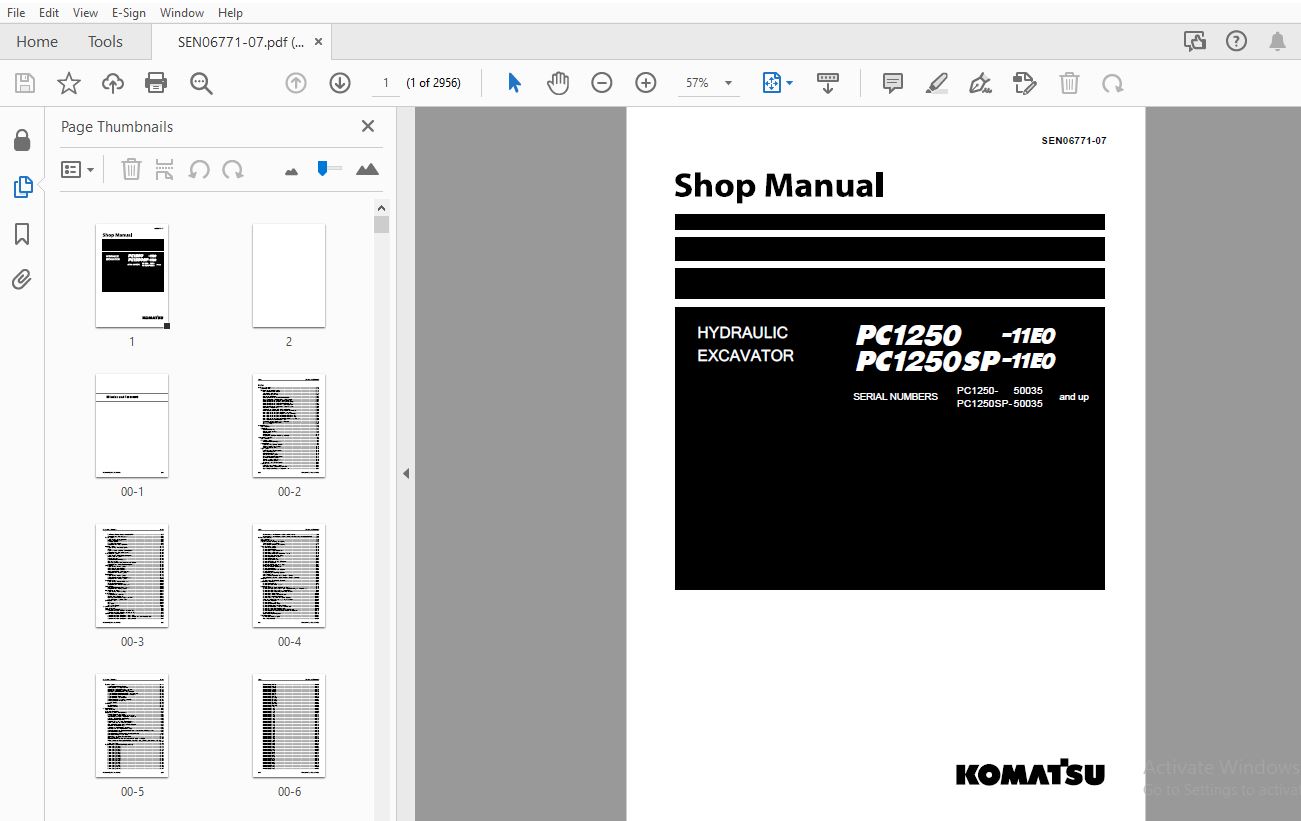Collapse the navigation pane arrow
The image size is (1301, 821).
tap(406, 473)
